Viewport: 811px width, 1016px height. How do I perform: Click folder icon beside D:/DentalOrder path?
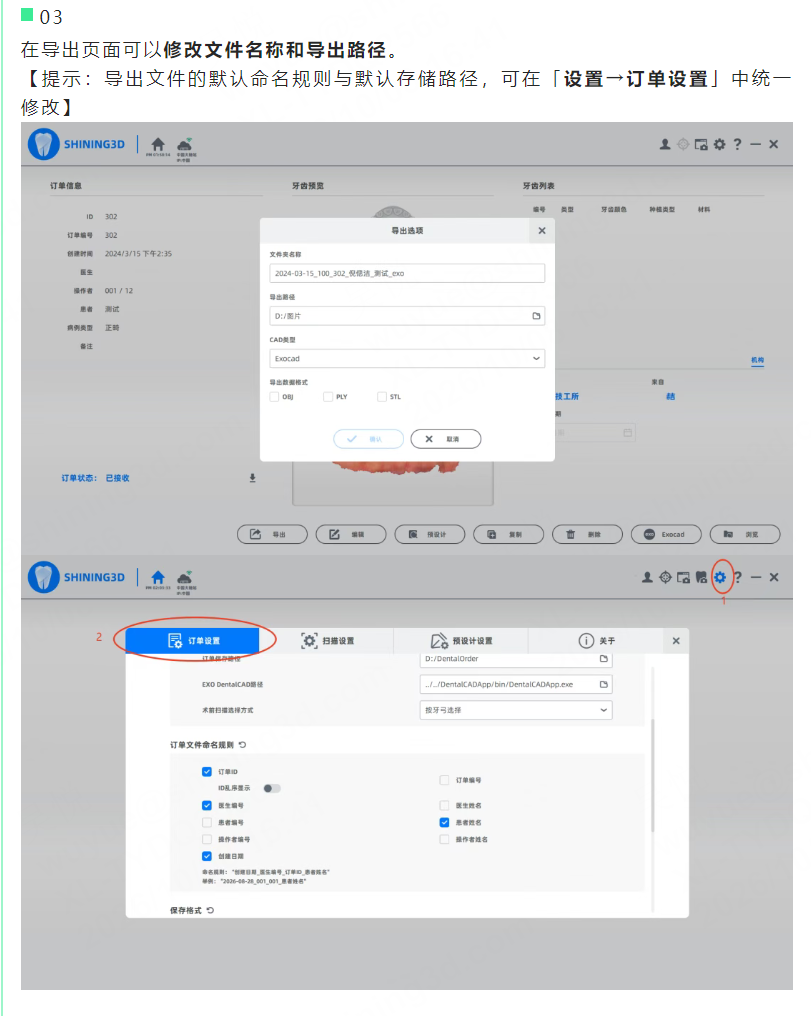[604, 658]
